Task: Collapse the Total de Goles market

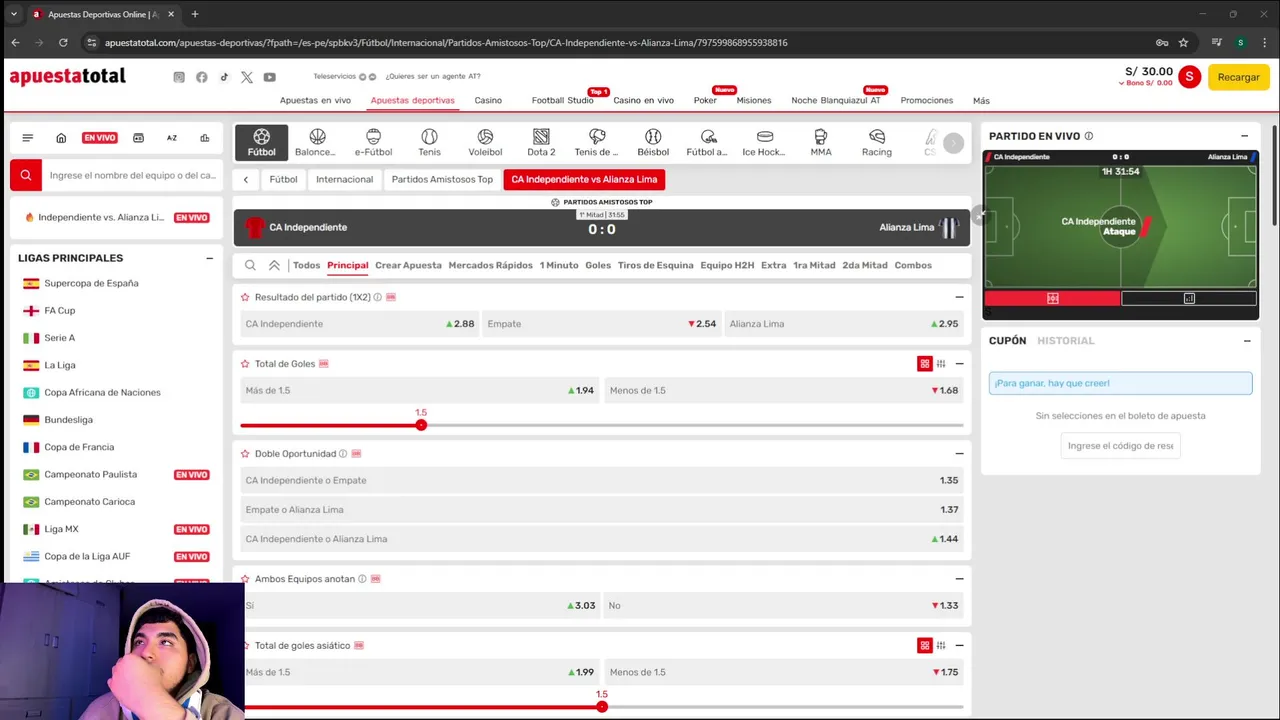Action: pos(959,364)
